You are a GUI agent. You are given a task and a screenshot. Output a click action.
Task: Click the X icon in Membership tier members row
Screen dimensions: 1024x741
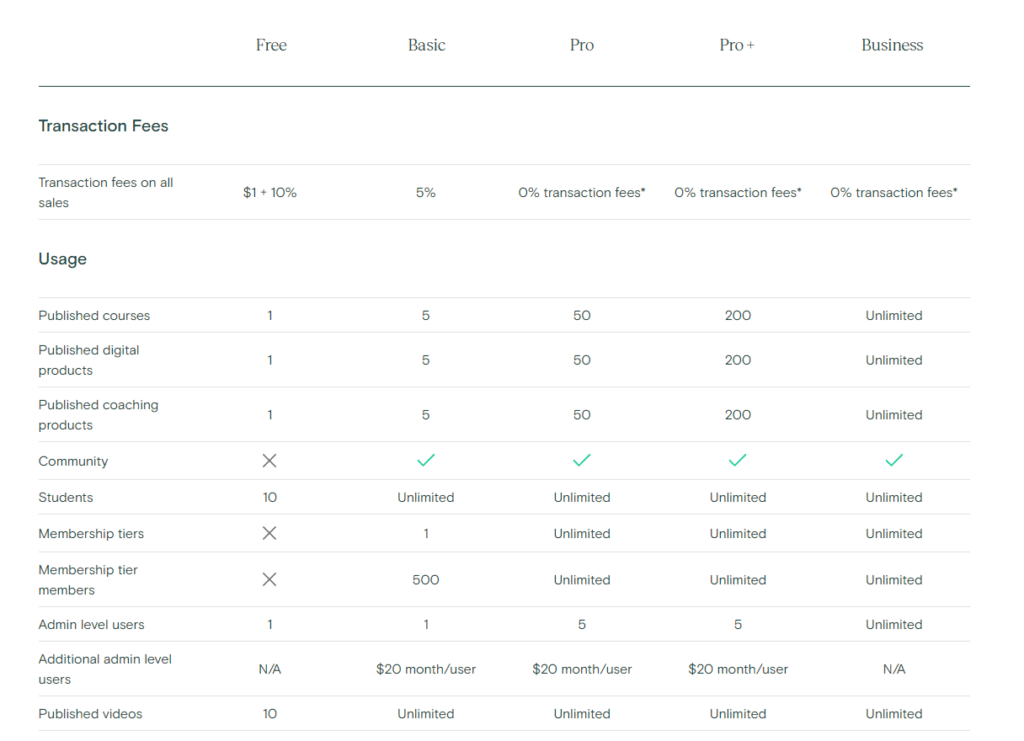[269, 580]
